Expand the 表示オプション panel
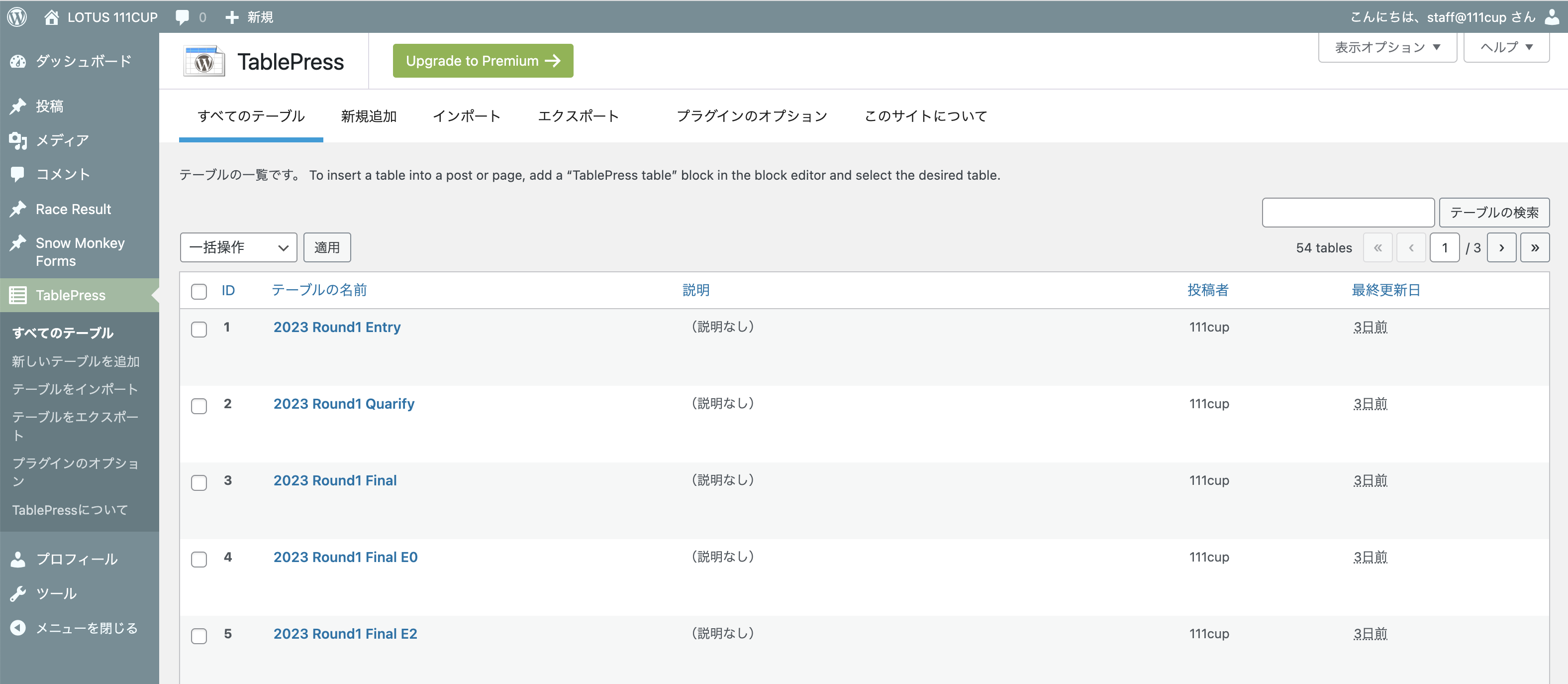This screenshot has height=684, width=1568. pyautogui.click(x=1387, y=47)
